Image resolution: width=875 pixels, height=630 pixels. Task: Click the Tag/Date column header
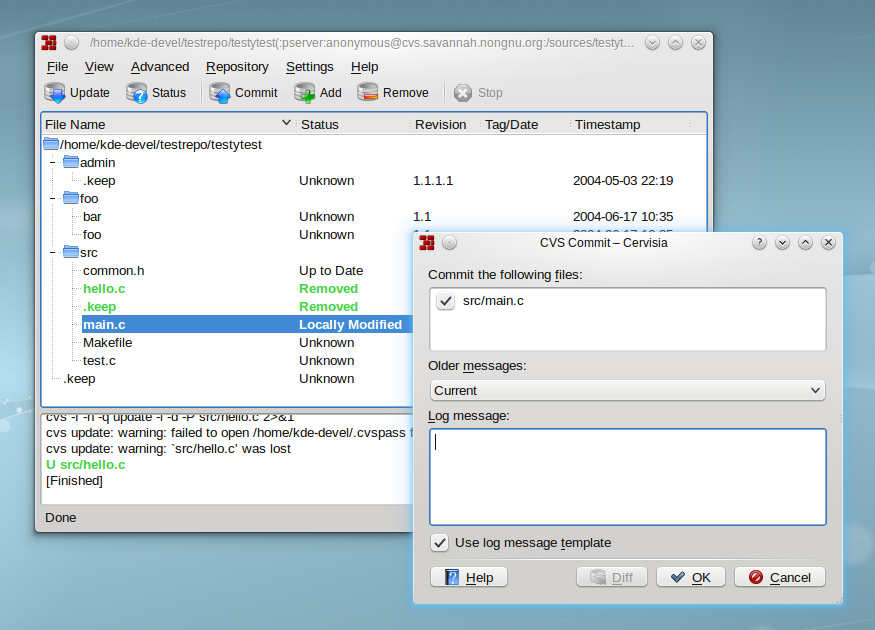coord(512,124)
